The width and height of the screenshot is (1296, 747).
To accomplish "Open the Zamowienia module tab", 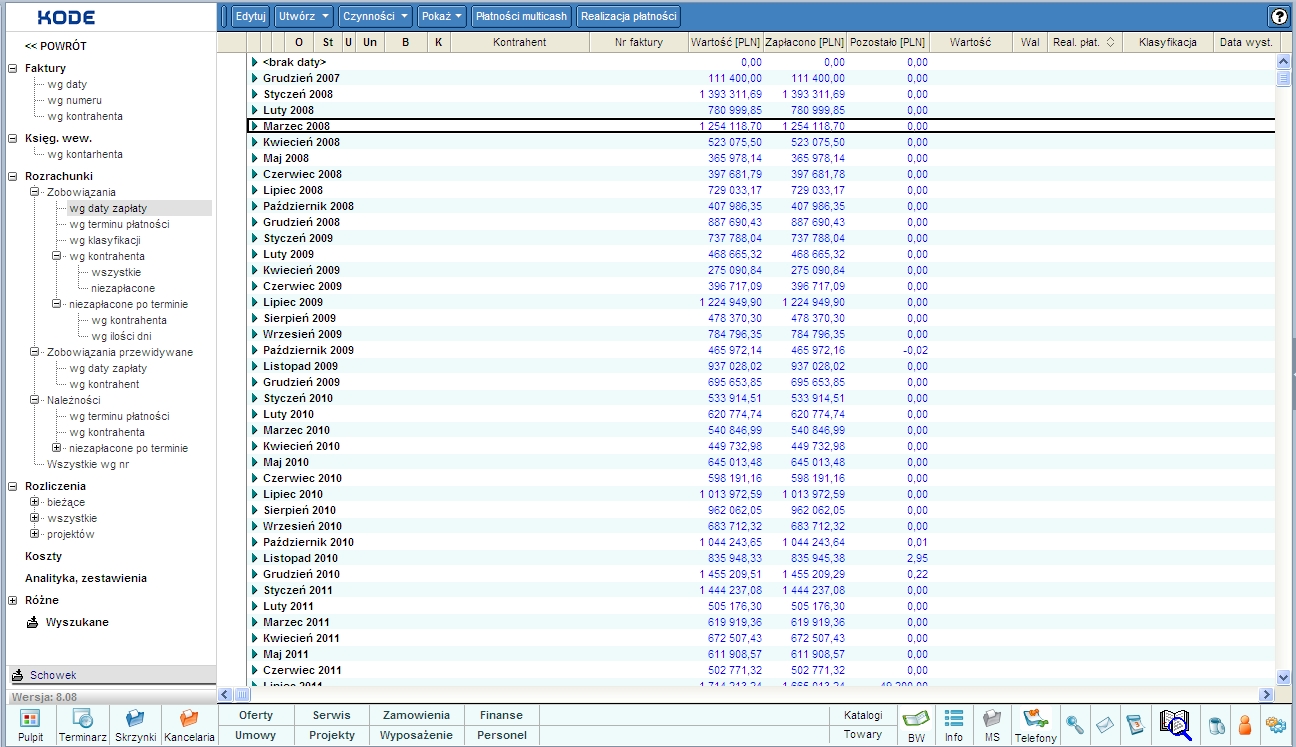I will [416, 715].
